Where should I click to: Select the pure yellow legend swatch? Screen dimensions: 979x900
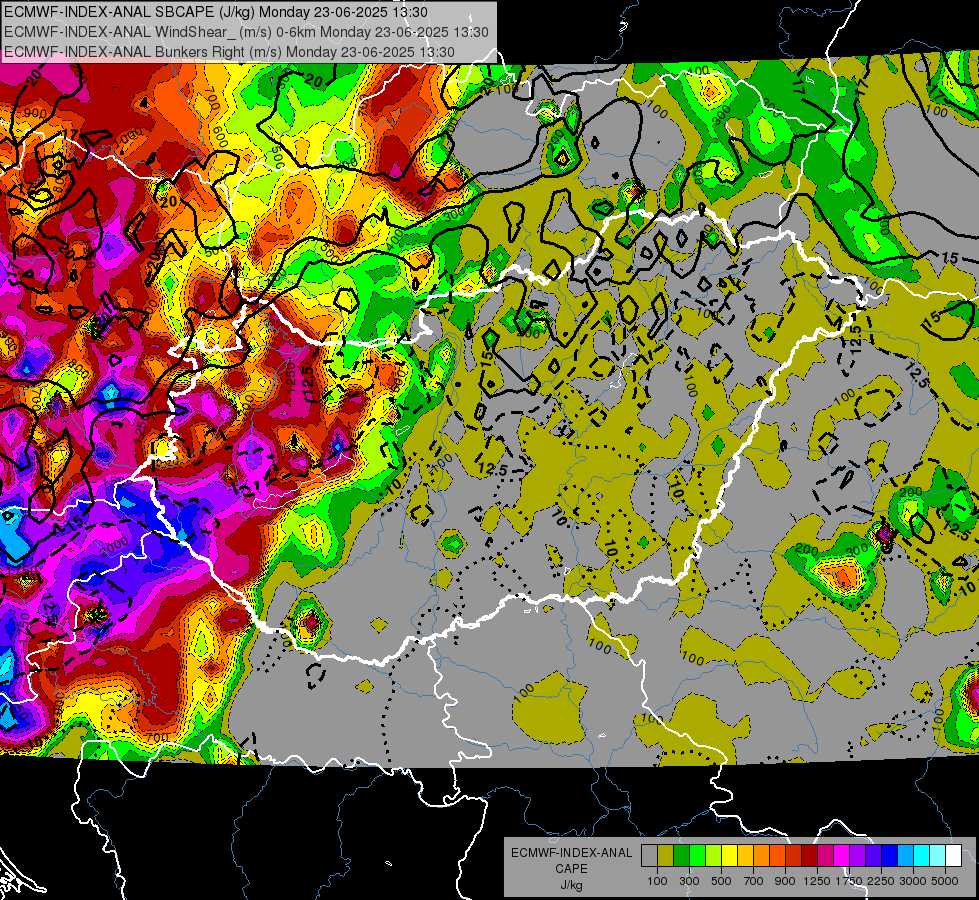tap(729, 856)
